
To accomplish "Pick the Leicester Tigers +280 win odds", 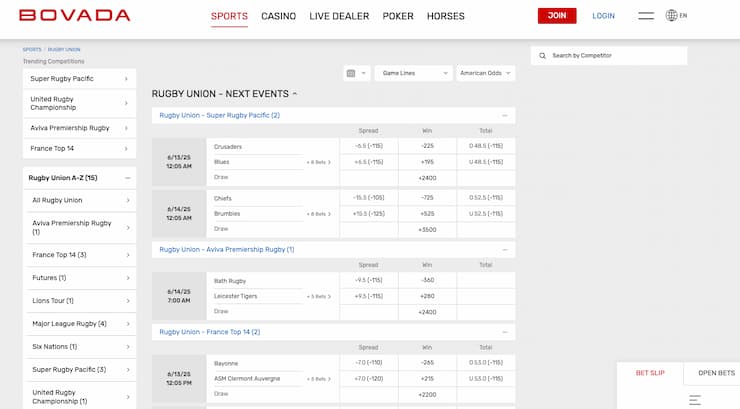I will click(427, 296).
